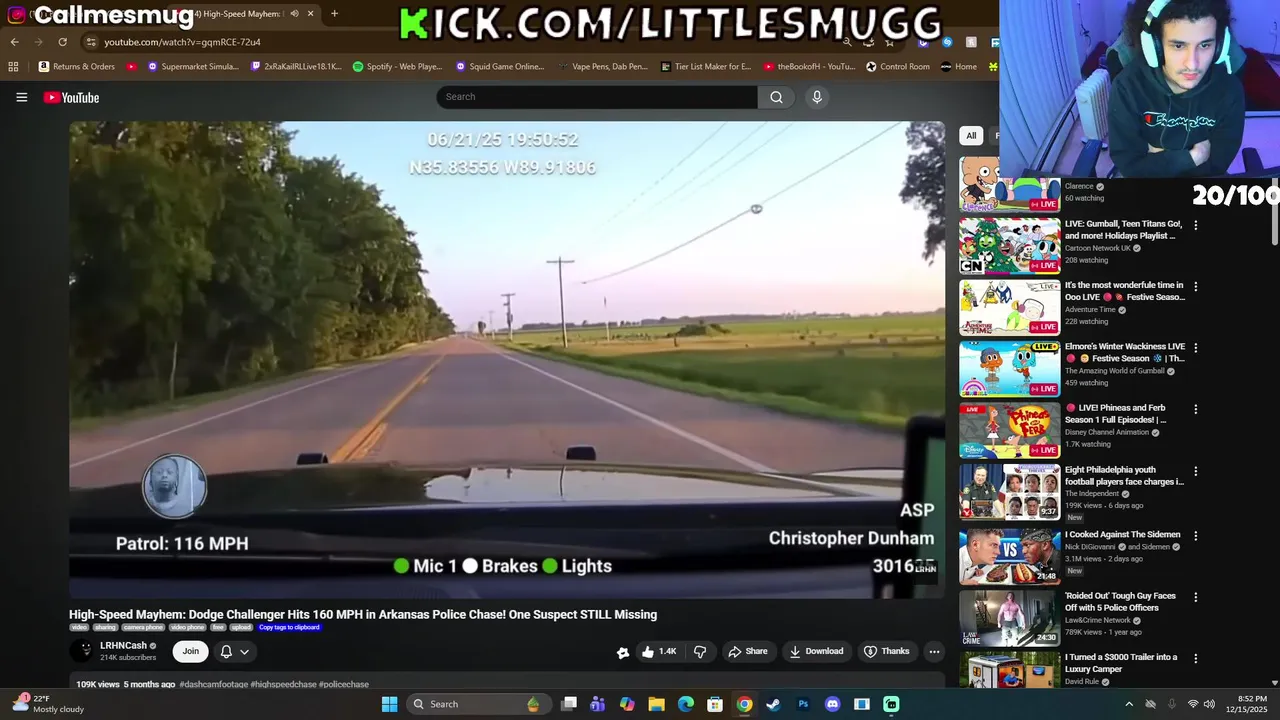Share the video
The width and height of the screenshot is (1280, 720).
click(748, 651)
